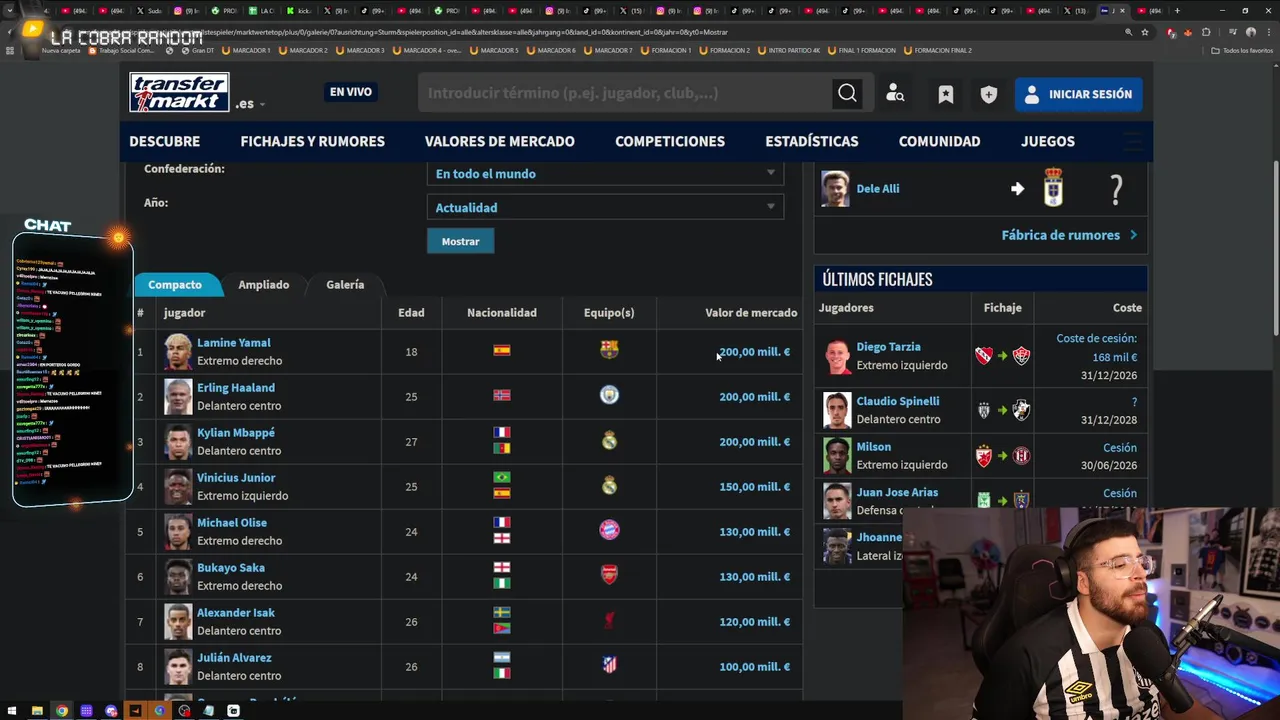Click the question mark beside Dele Alli
The width and height of the screenshot is (1280, 720).
1117,189
